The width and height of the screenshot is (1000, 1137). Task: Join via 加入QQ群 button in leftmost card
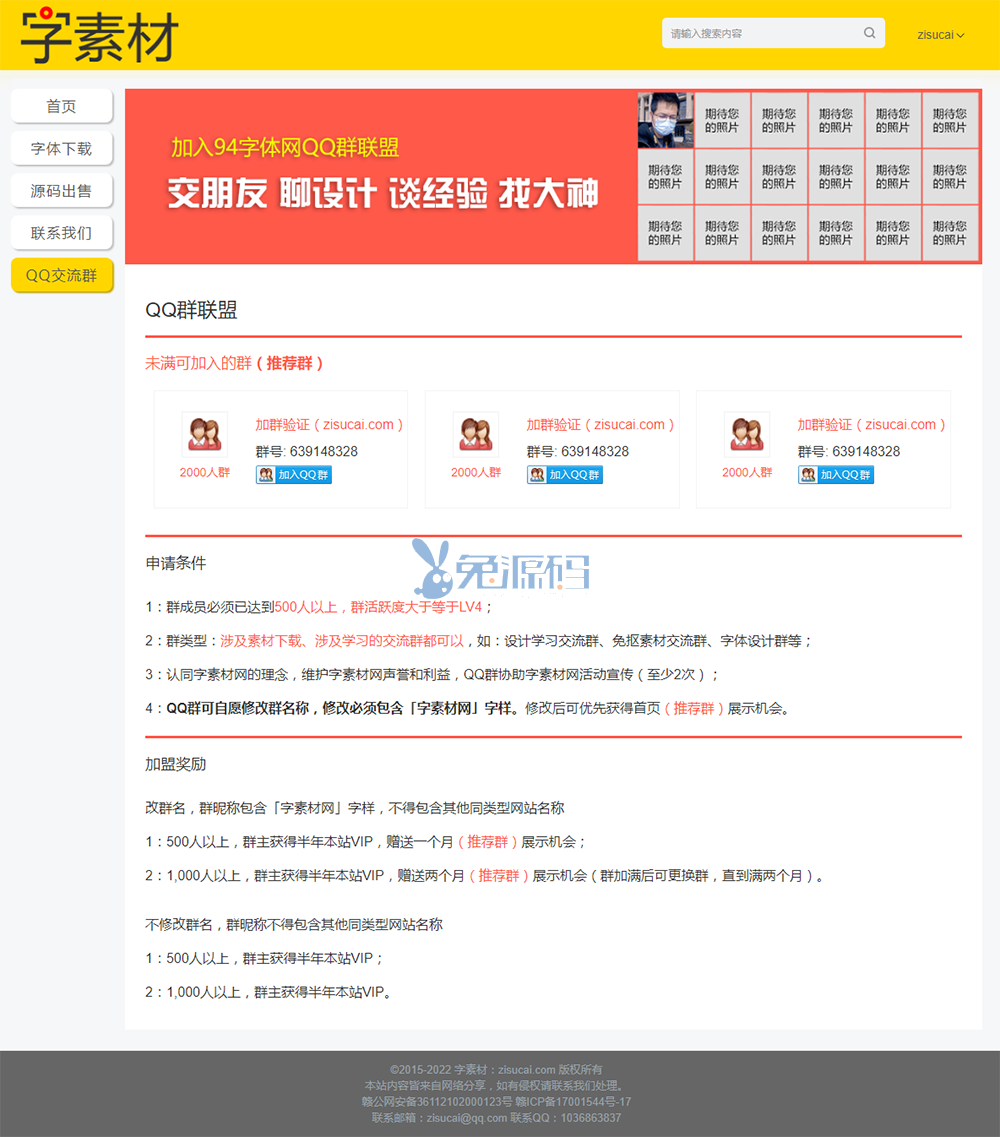click(x=294, y=475)
